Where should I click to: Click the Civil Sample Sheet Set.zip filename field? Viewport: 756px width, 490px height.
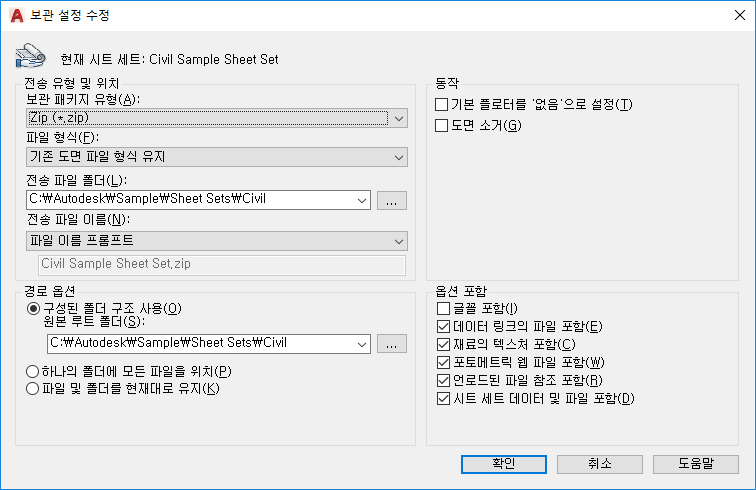(x=221, y=265)
